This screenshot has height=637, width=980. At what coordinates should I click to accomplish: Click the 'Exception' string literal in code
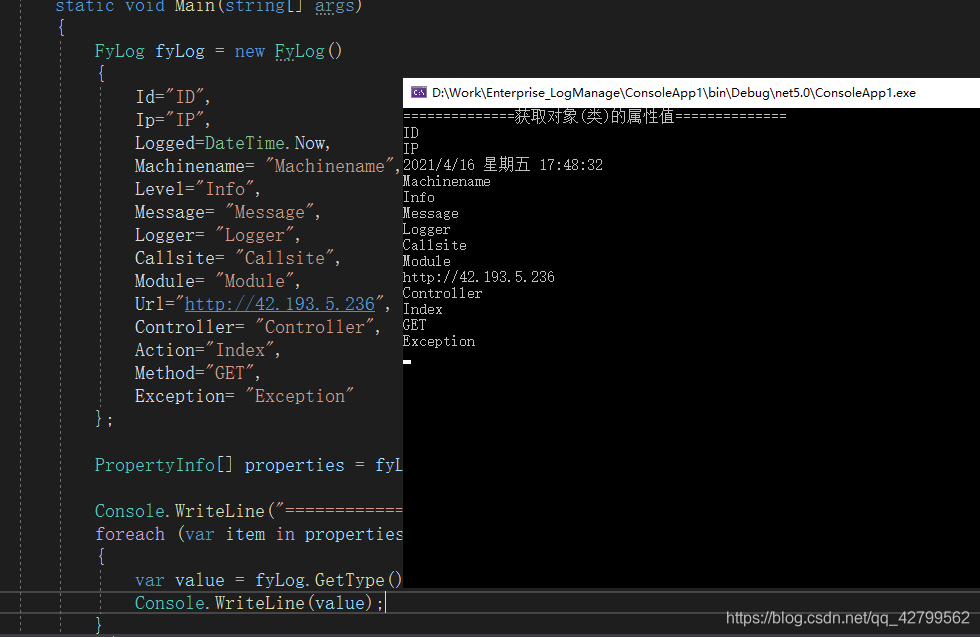[x=299, y=396]
